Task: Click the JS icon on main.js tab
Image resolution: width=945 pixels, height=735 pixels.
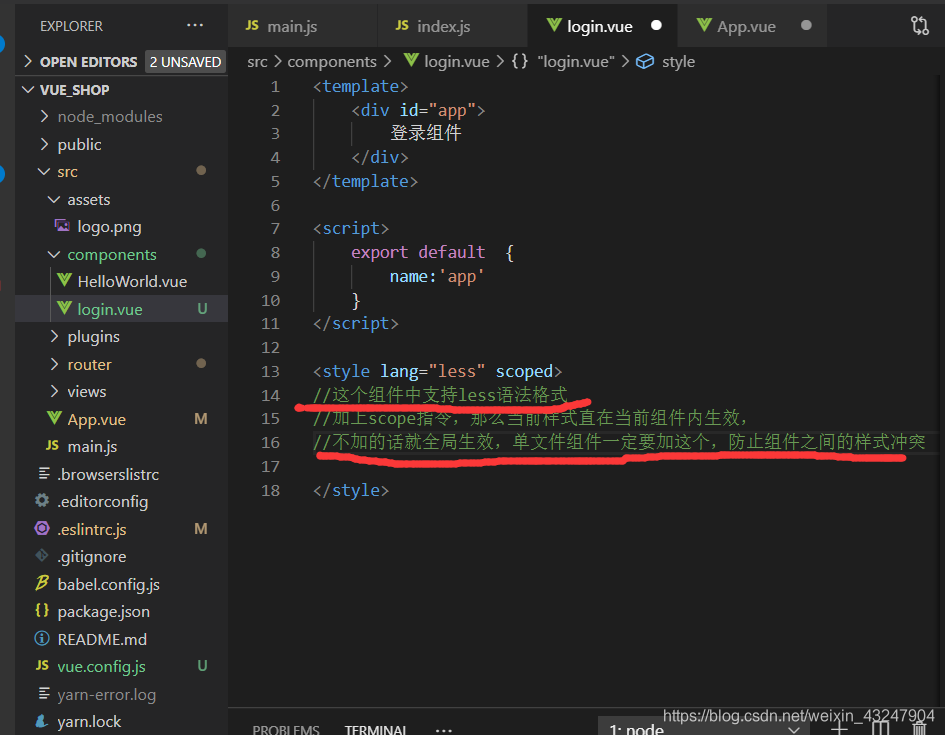Action: click(x=252, y=25)
